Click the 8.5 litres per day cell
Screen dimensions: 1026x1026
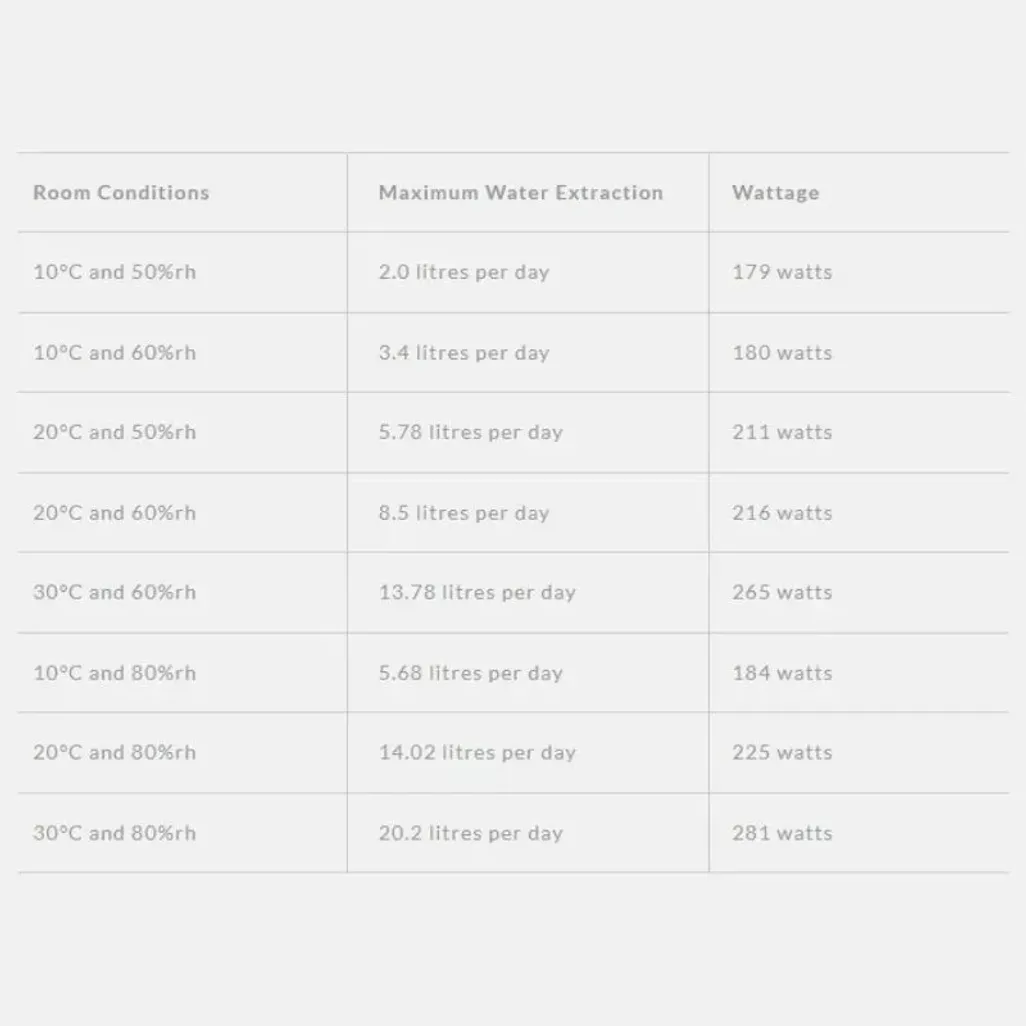464,513
